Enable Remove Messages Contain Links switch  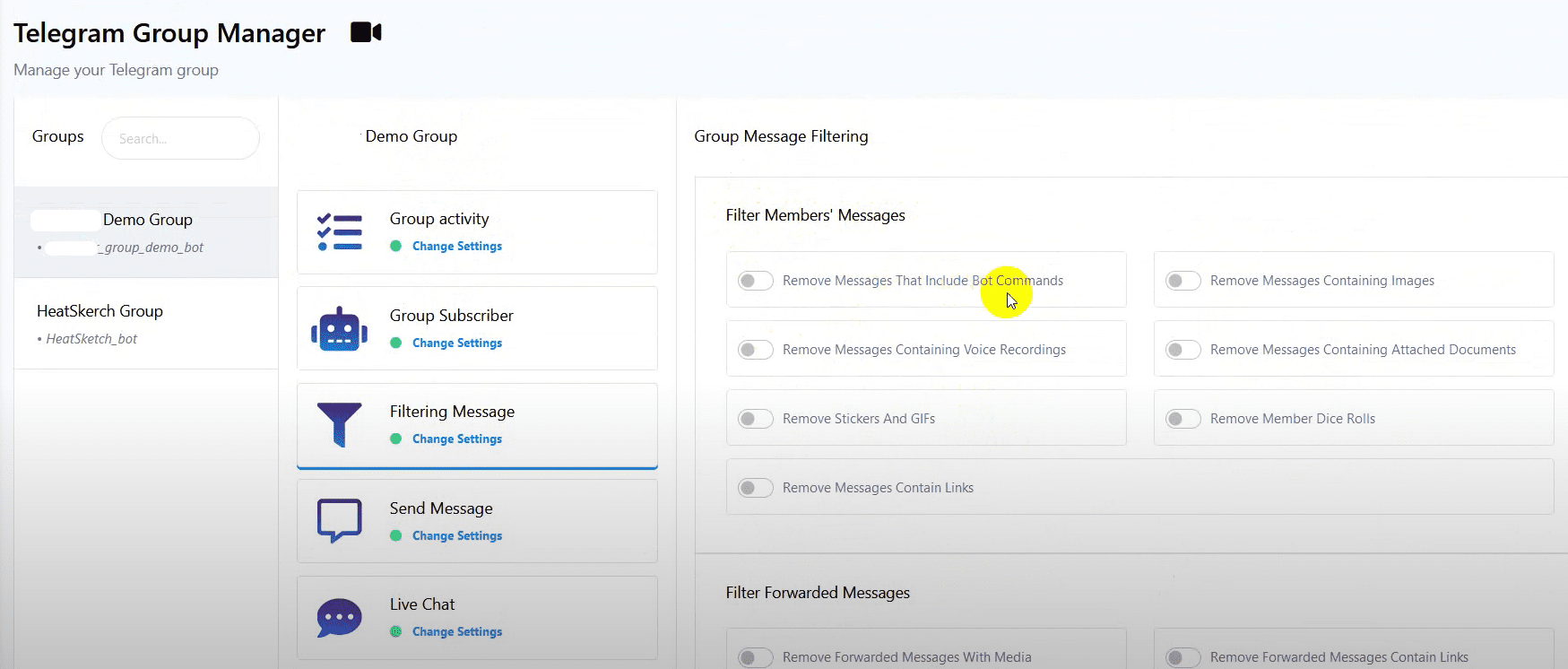(x=755, y=488)
